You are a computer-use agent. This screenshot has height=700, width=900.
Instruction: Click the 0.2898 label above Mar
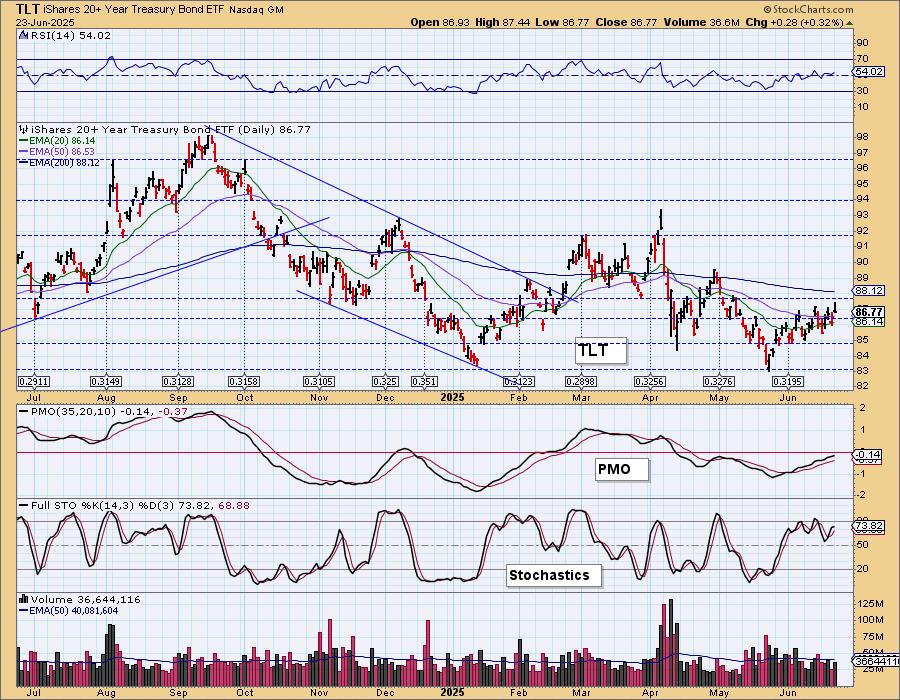tap(581, 382)
